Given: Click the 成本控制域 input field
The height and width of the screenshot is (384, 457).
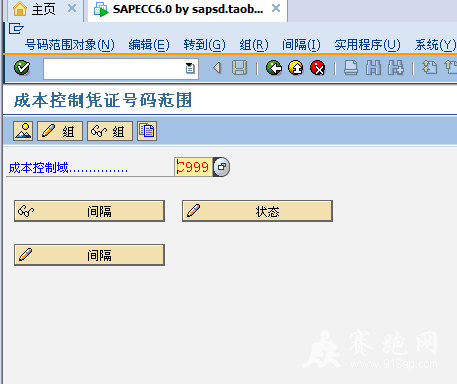Looking at the screenshot, I should [194, 167].
